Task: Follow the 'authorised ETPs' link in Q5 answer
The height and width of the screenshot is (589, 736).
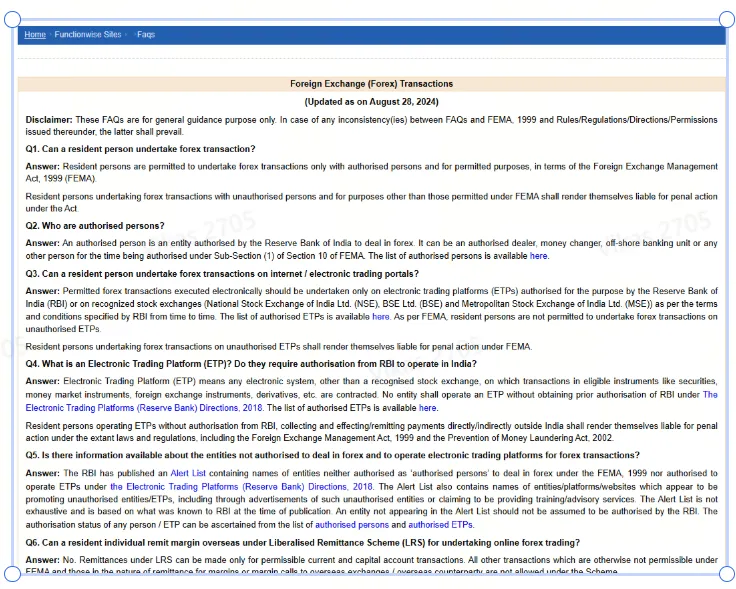Action: coord(440,525)
